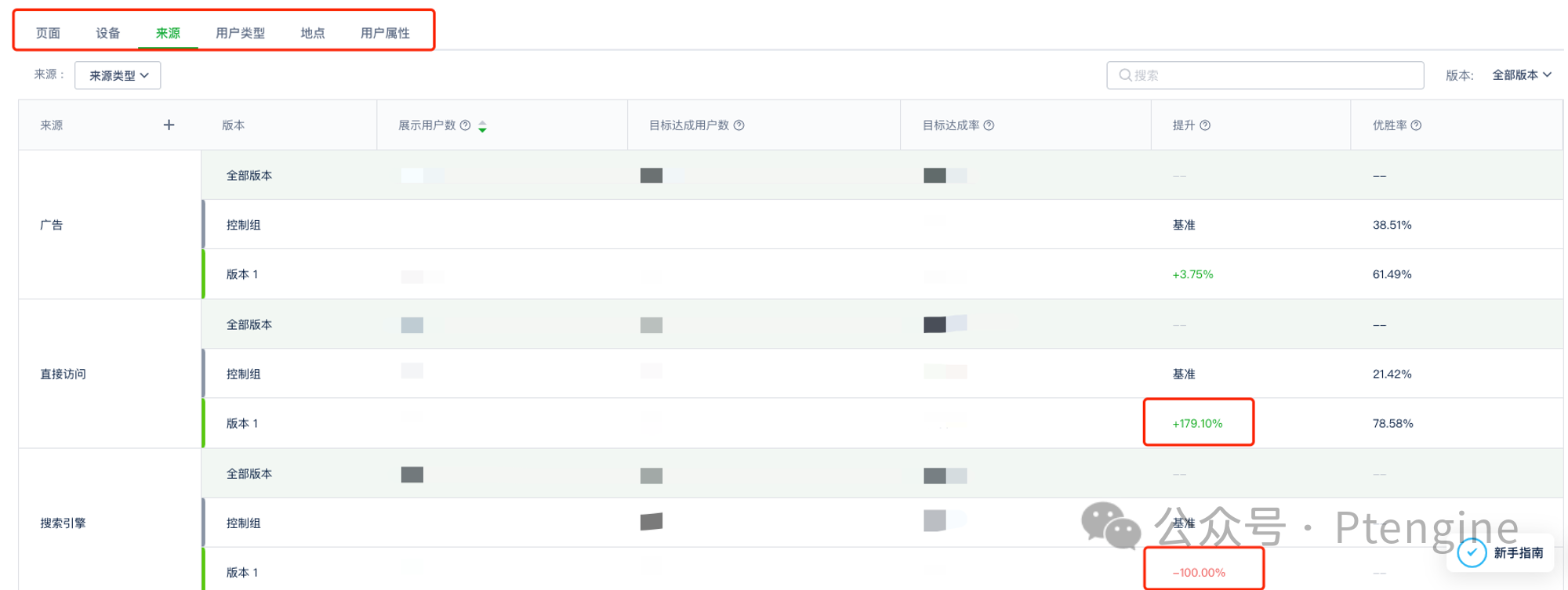
Task: Click the 广告 source row label
Action: point(52,225)
